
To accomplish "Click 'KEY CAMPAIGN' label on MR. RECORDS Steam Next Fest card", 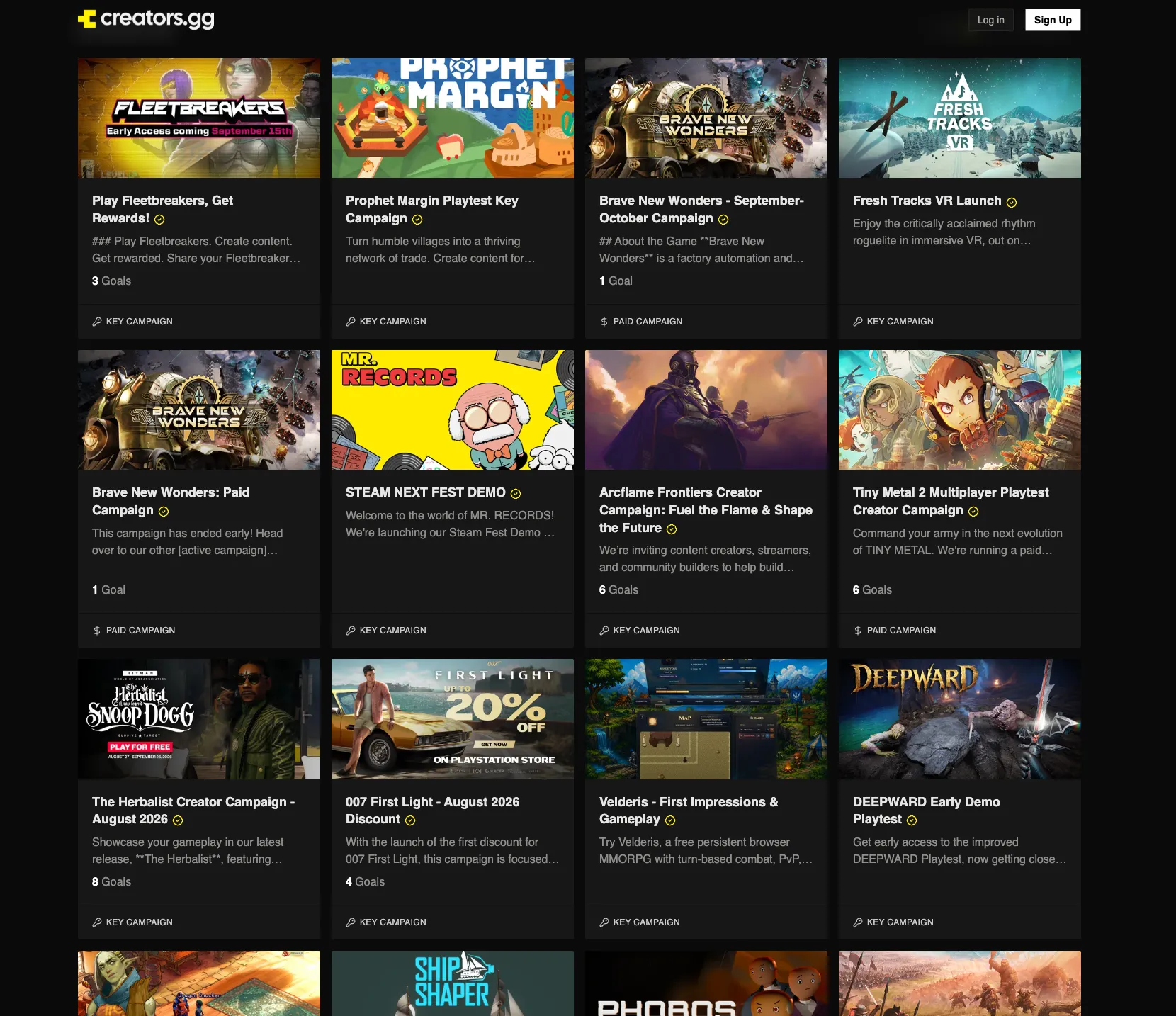I will click(x=392, y=631).
